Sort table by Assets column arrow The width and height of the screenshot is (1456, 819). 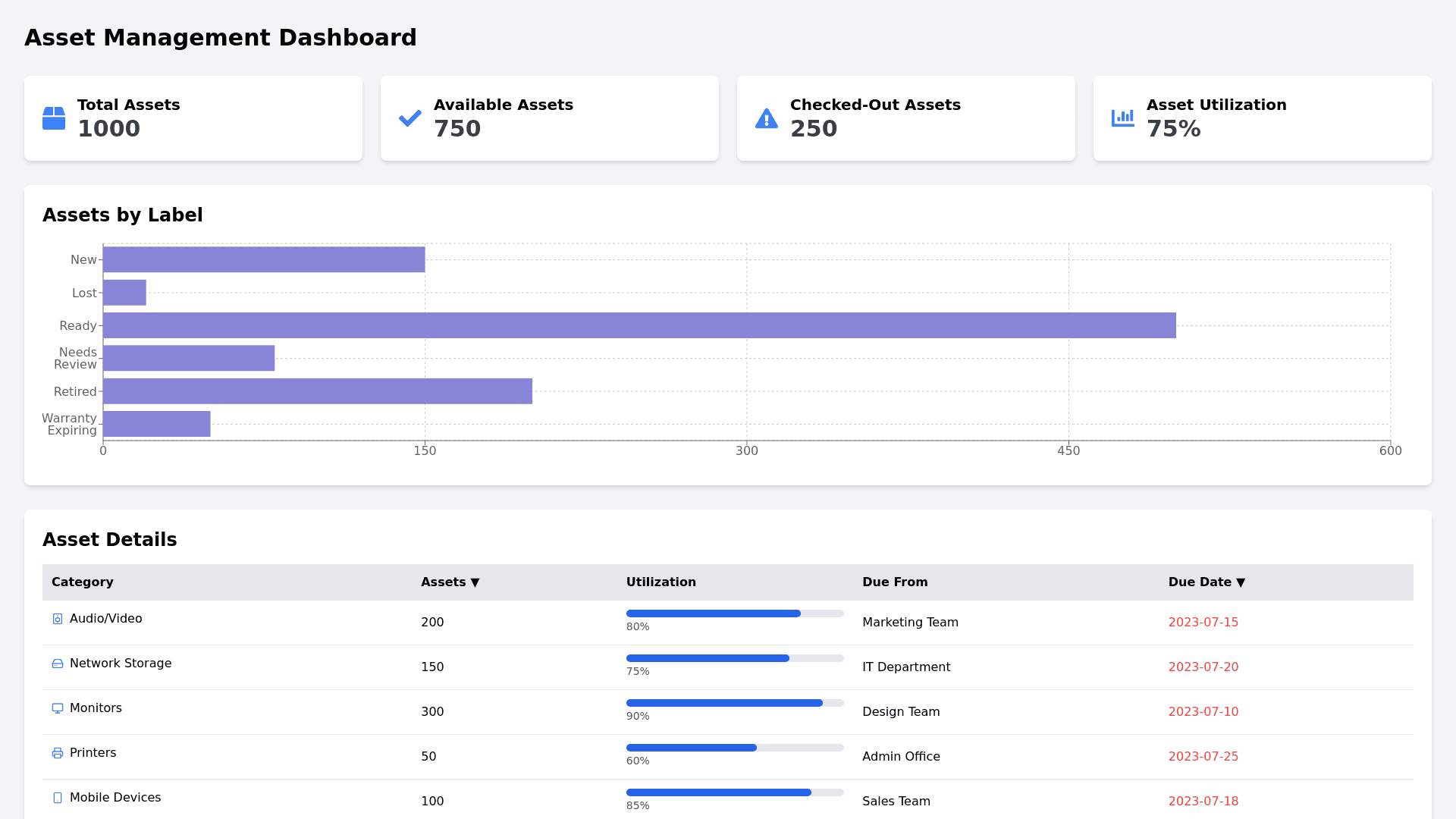pos(475,582)
